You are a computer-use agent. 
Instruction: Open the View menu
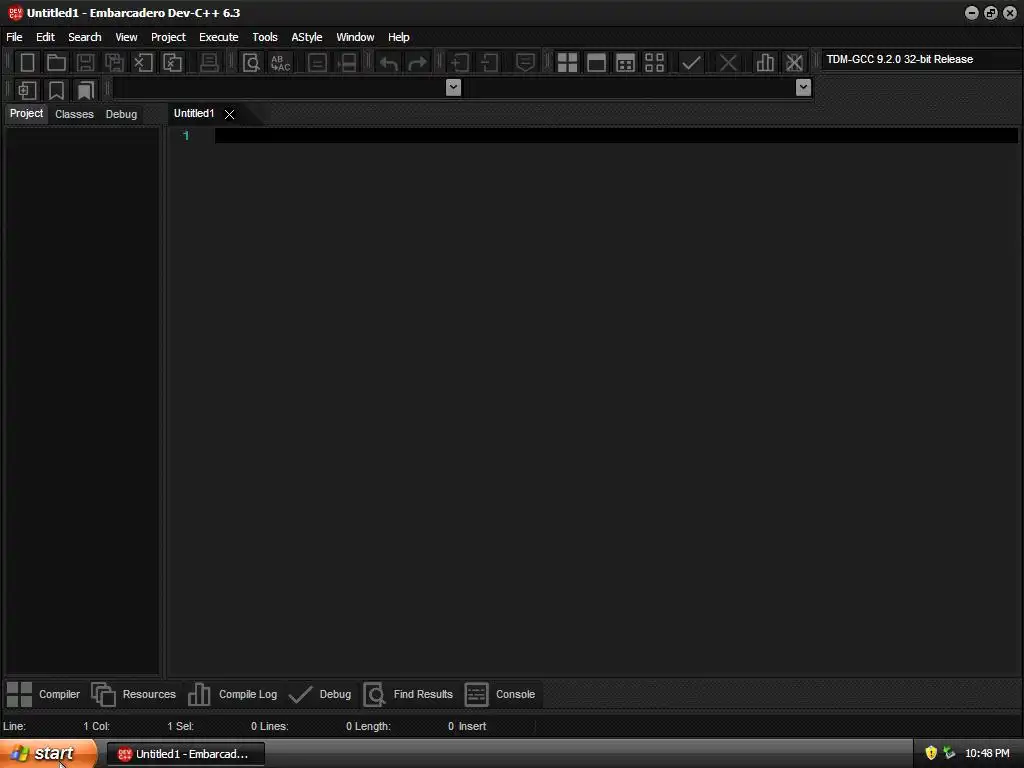point(126,37)
